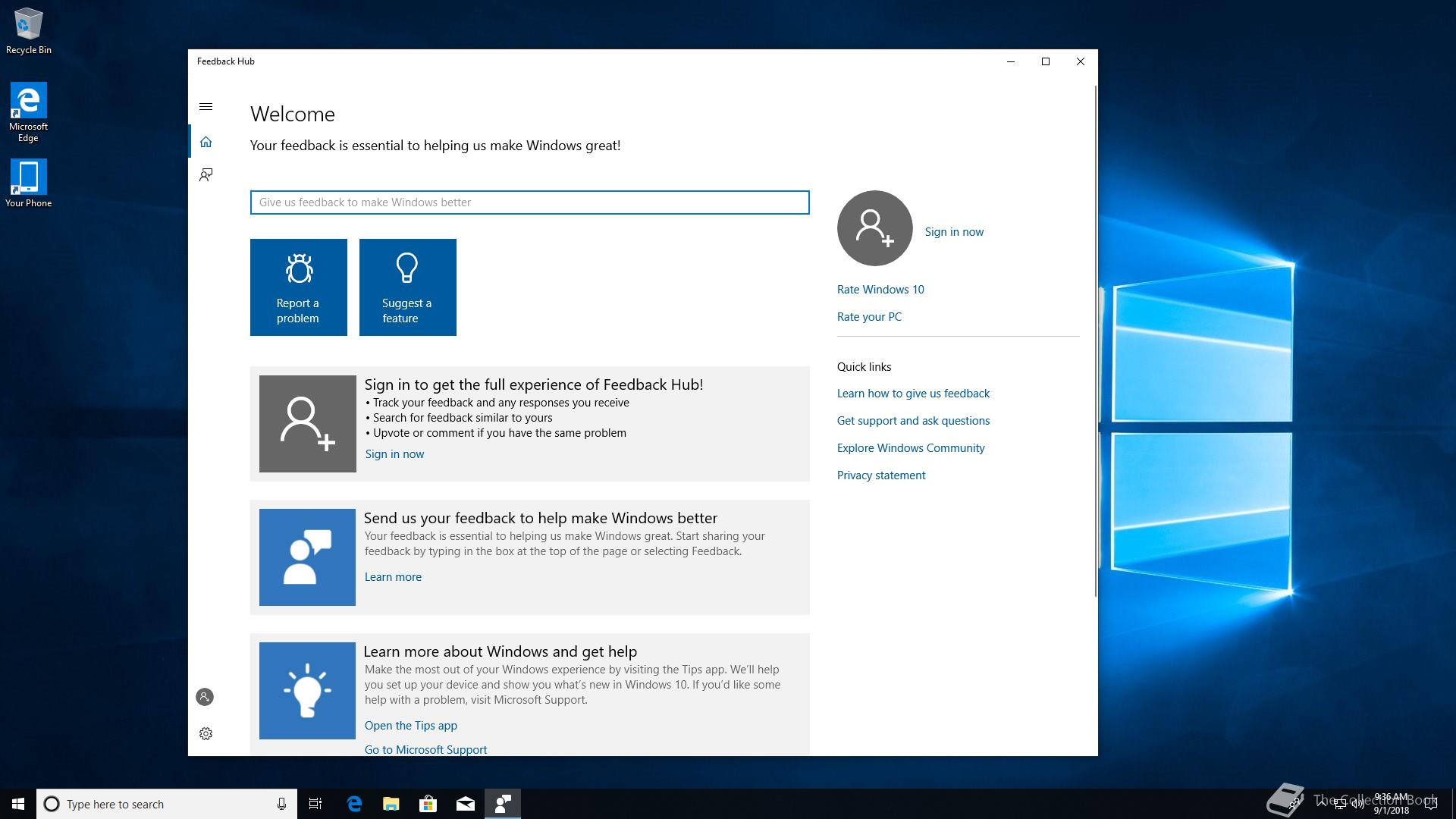Open Get support and ask questions
The width and height of the screenshot is (1456, 819).
(913, 421)
